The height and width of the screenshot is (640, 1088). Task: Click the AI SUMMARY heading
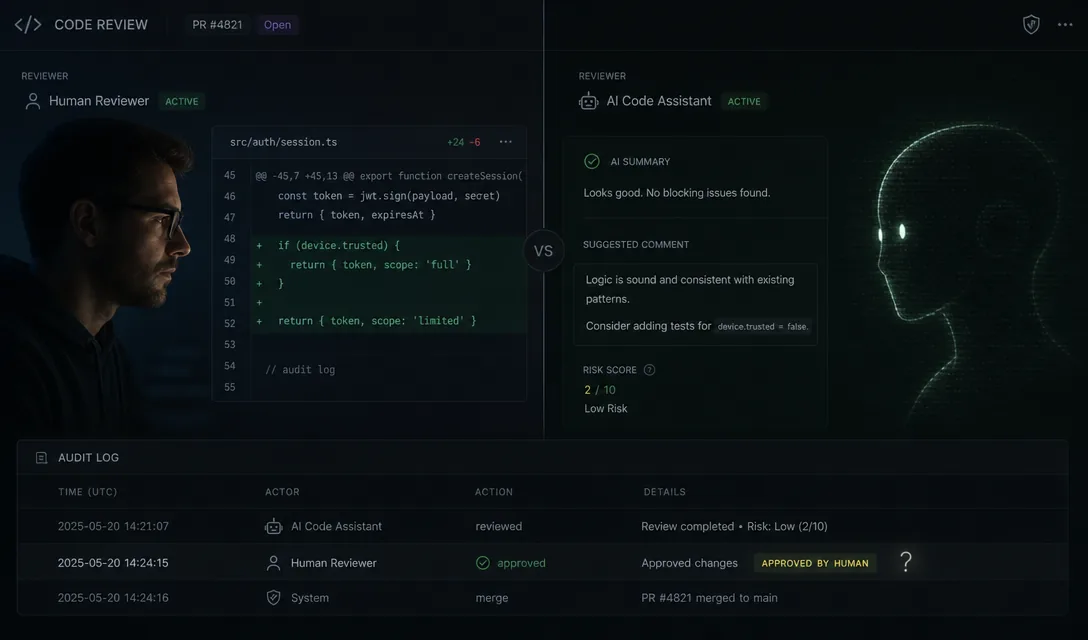click(640, 162)
